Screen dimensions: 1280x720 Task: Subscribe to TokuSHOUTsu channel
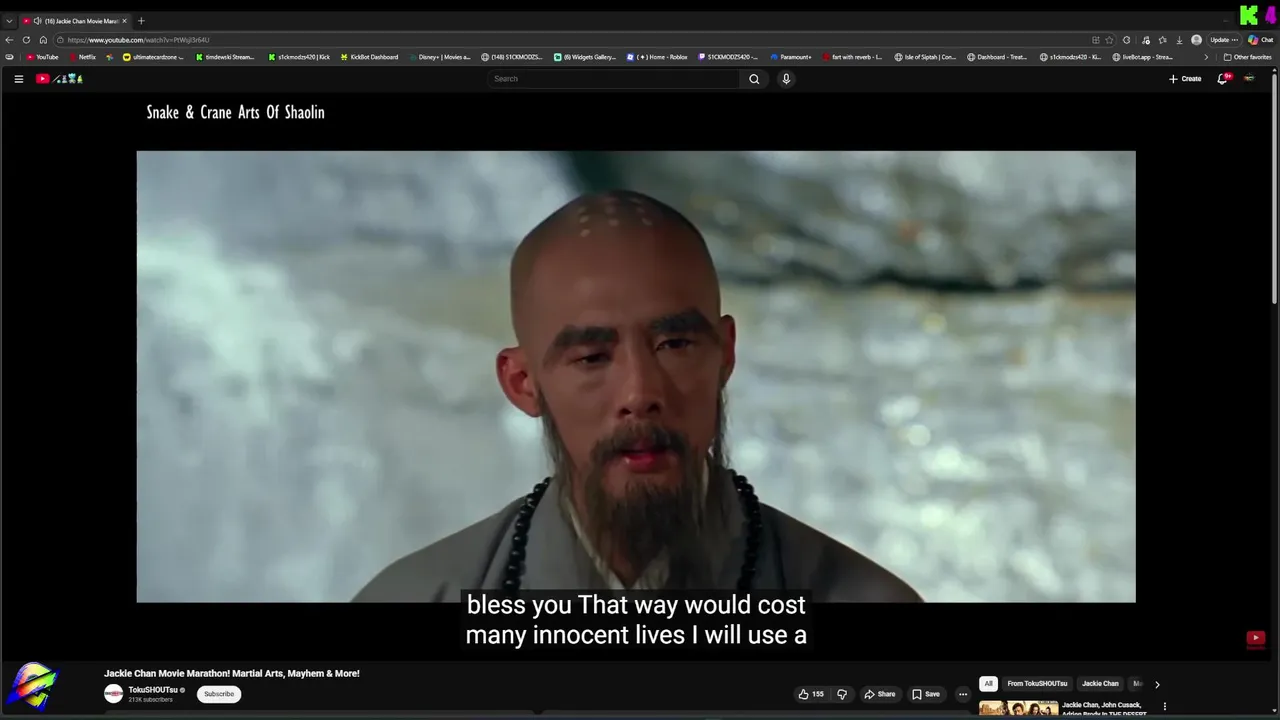point(219,694)
